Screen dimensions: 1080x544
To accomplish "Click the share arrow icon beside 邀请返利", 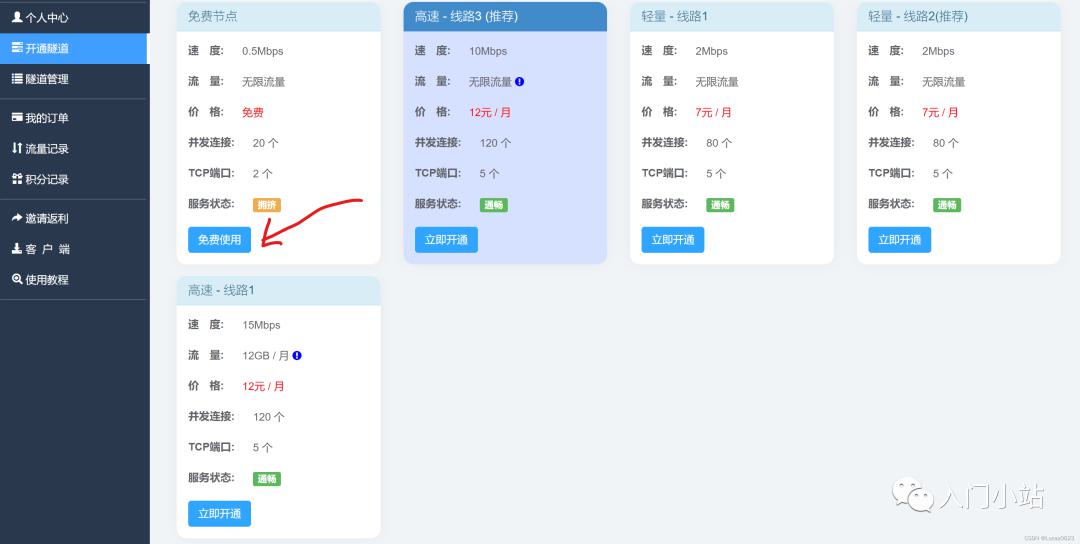I will point(17,218).
